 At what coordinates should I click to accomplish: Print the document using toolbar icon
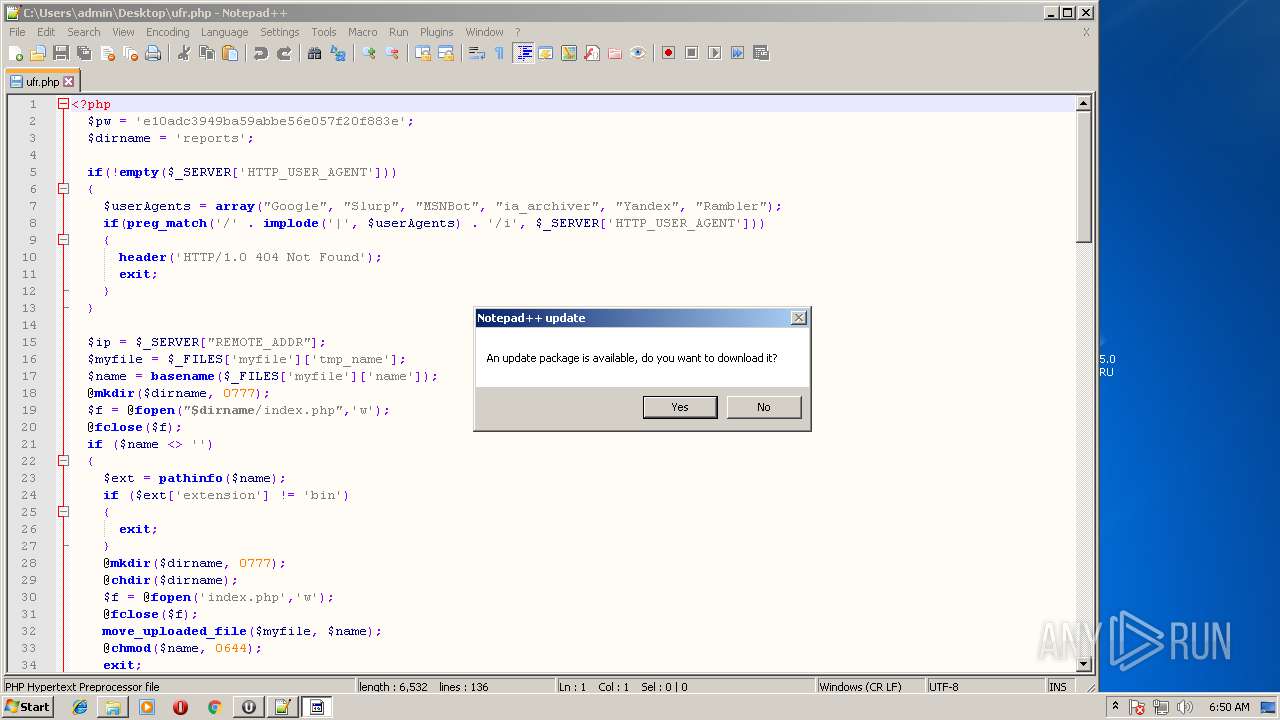tap(153, 53)
